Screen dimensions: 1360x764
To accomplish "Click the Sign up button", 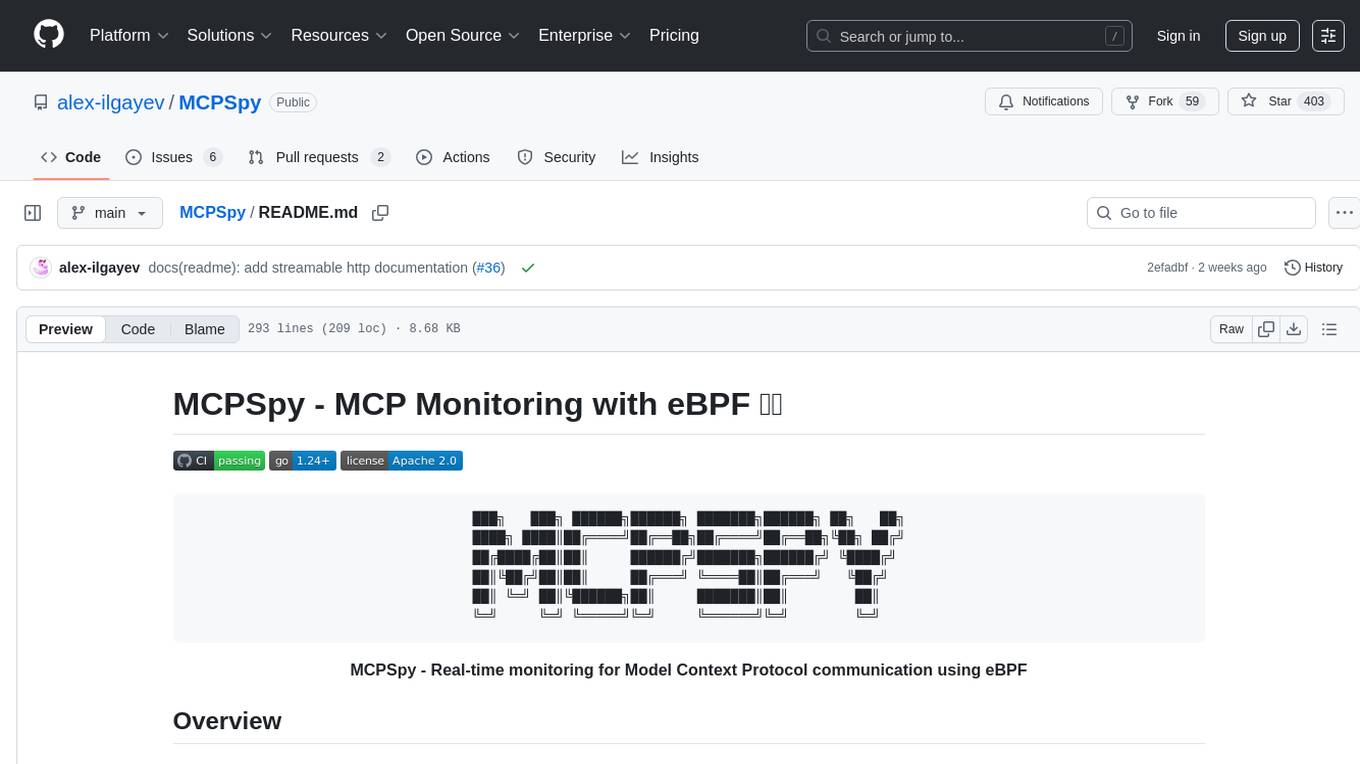I will click(1262, 36).
